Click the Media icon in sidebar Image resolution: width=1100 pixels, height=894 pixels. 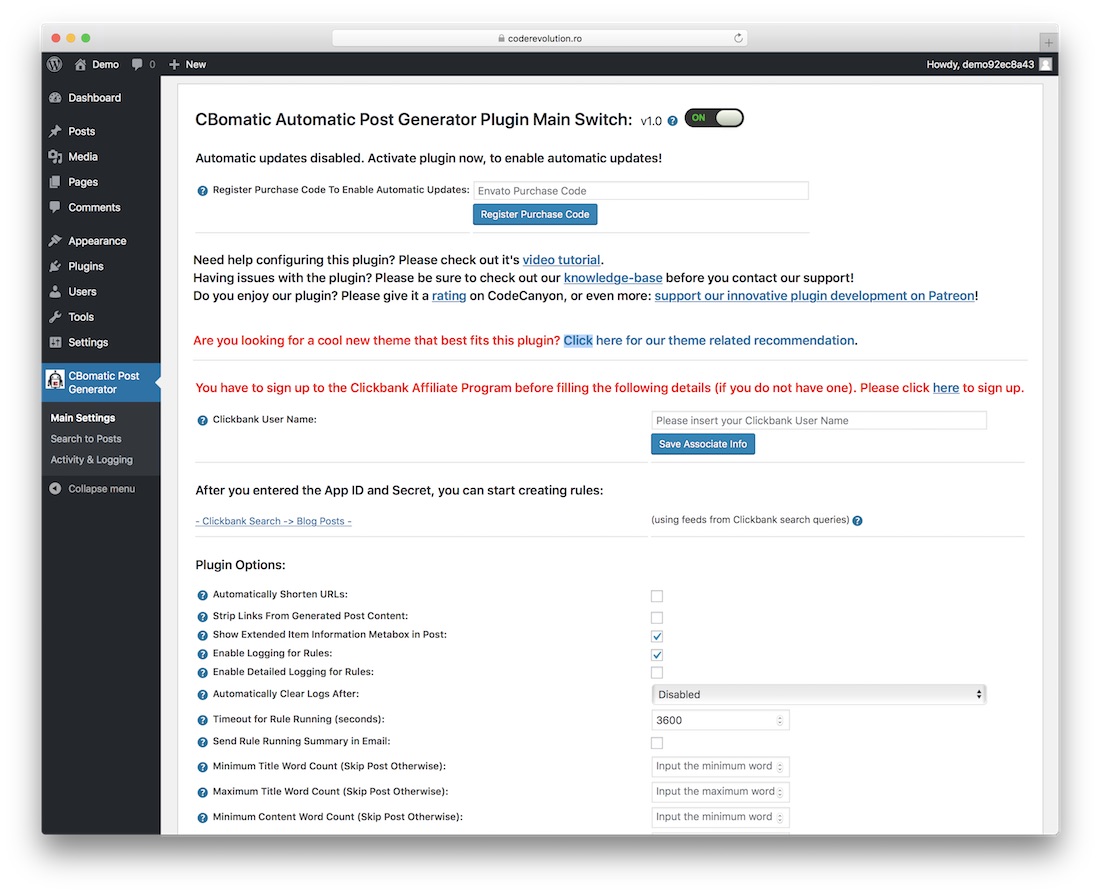[x=55, y=156]
